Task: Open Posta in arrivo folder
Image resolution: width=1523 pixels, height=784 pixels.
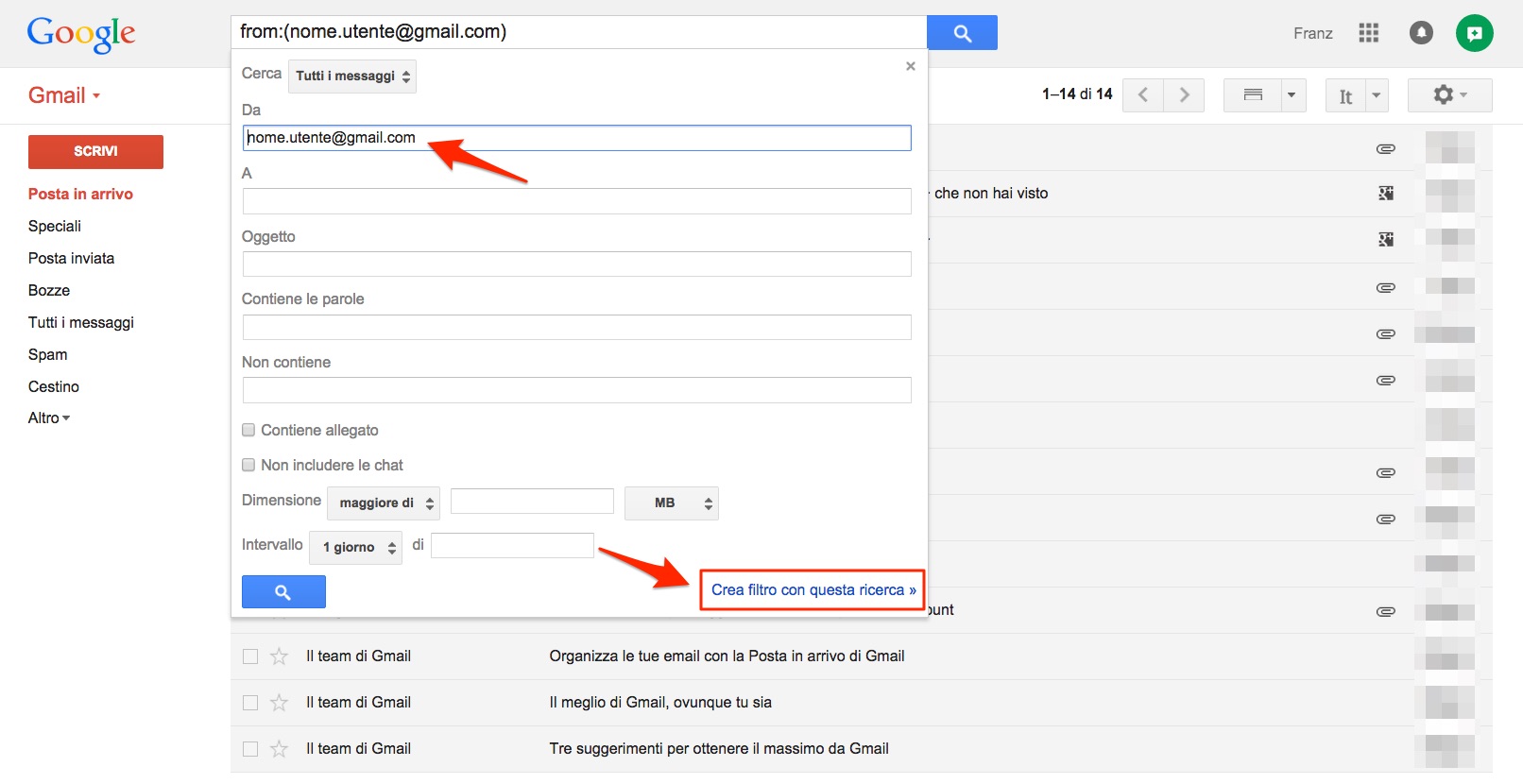Action: (80, 194)
